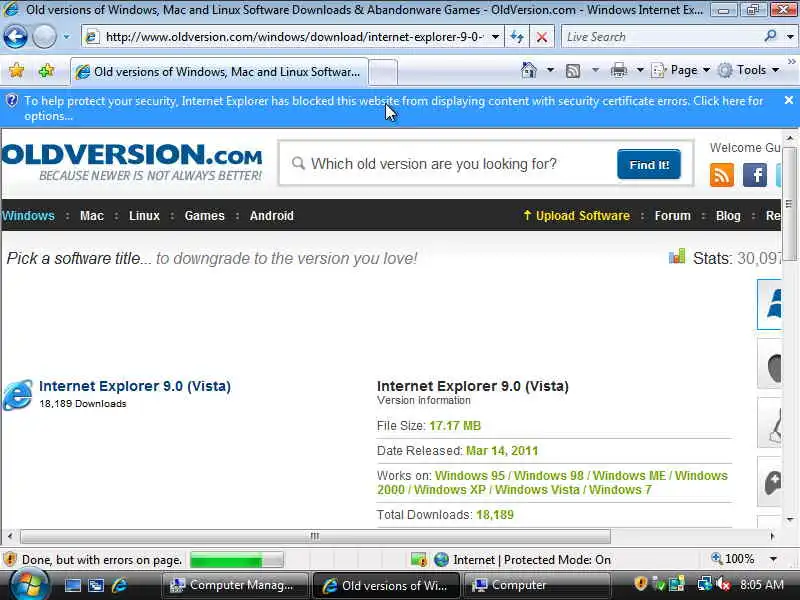Click the red Stop loading icon

click(x=542, y=37)
